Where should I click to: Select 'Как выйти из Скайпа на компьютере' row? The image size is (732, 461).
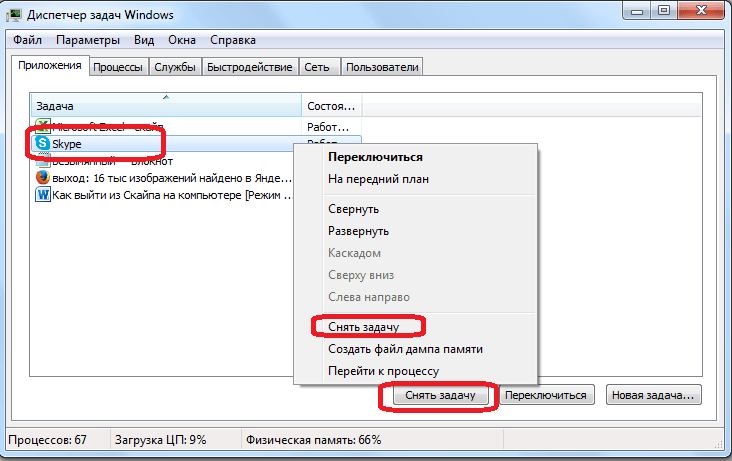pyautogui.click(x=163, y=195)
